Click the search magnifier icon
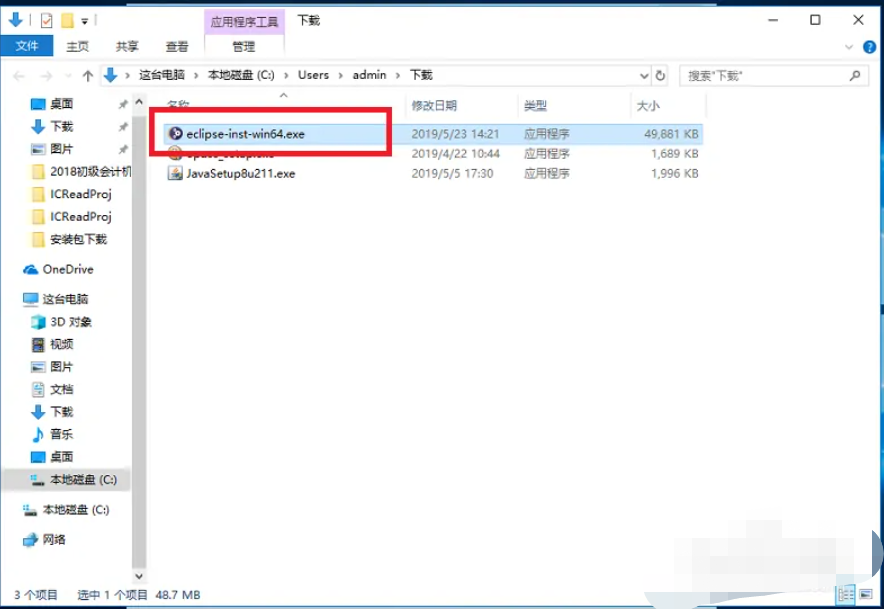The height and width of the screenshot is (609, 884). [x=855, y=75]
